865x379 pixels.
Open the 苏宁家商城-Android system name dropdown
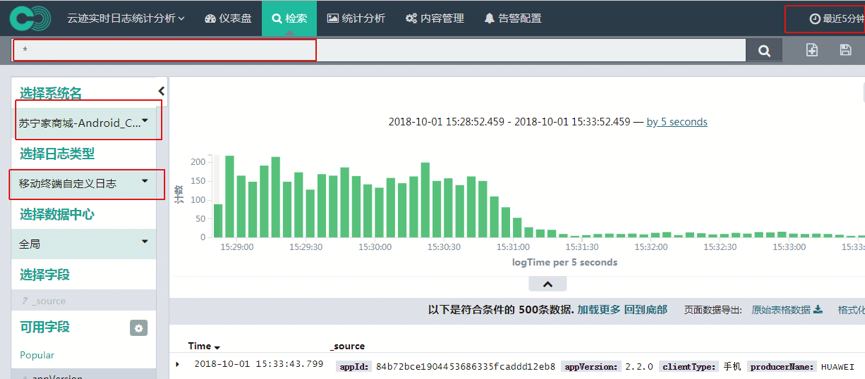click(84, 123)
